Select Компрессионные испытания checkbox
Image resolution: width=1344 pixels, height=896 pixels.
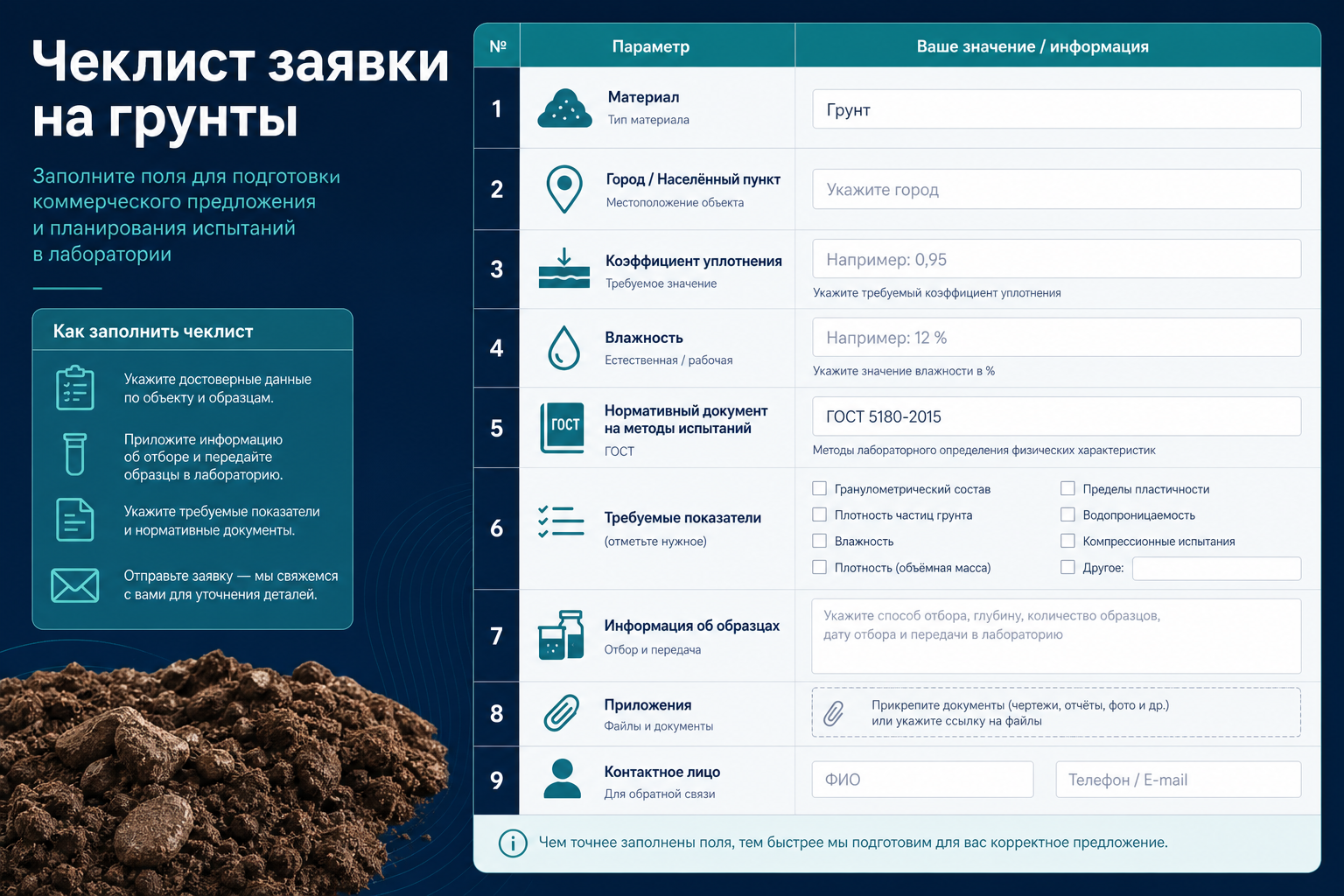pos(1067,541)
